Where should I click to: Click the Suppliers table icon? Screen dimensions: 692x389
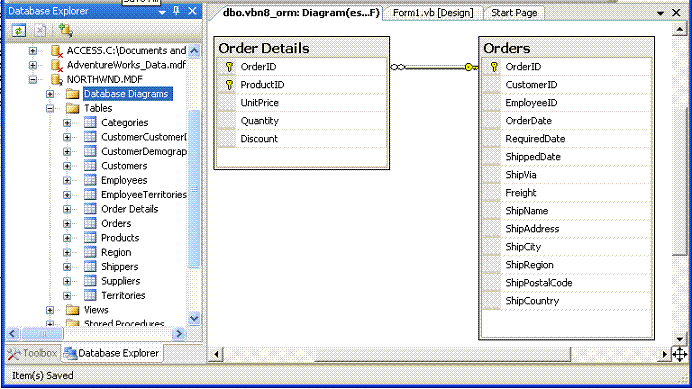pyautogui.click(x=90, y=281)
